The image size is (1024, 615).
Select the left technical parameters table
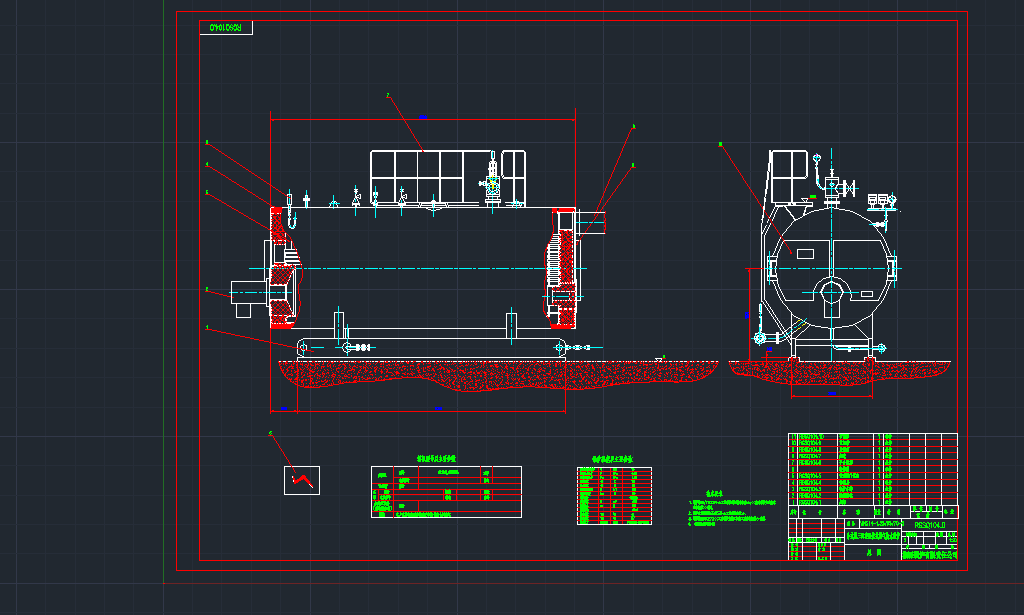click(446, 491)
